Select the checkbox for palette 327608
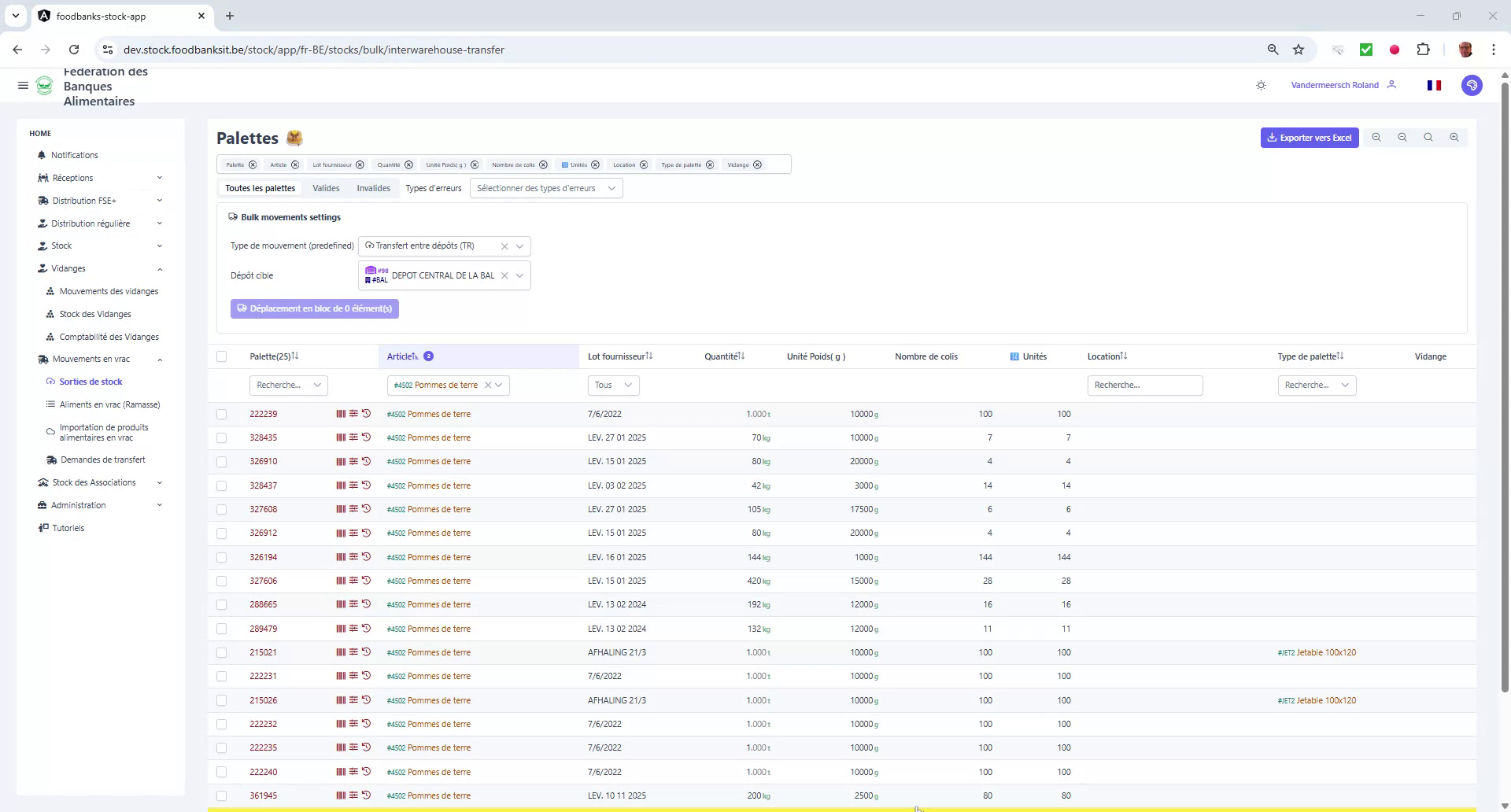1511x812 pixels. pos(222,510)
